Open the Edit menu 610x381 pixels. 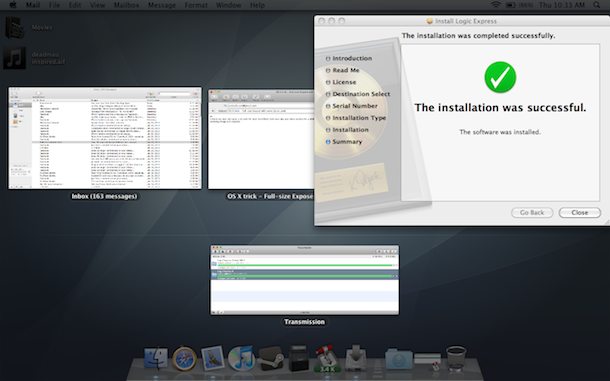[x=75, y=5]
